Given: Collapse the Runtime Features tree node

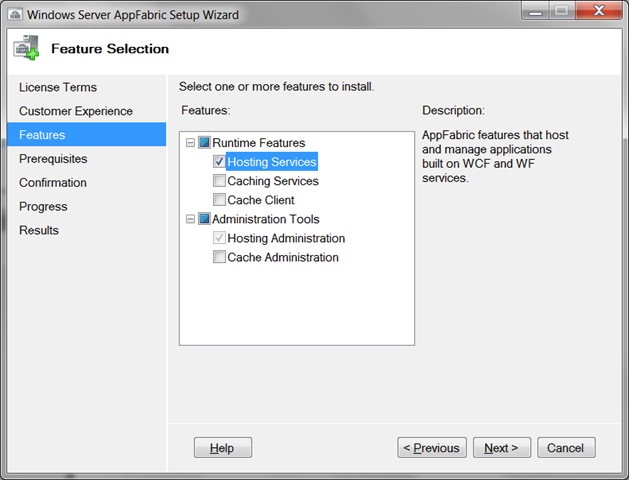Looking at the screenshot, I should [190, 143].
